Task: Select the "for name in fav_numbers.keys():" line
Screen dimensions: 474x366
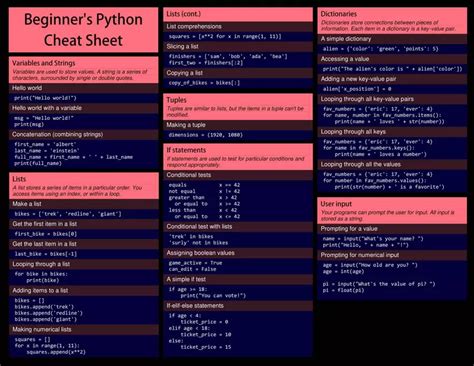Action: (369, 148)
